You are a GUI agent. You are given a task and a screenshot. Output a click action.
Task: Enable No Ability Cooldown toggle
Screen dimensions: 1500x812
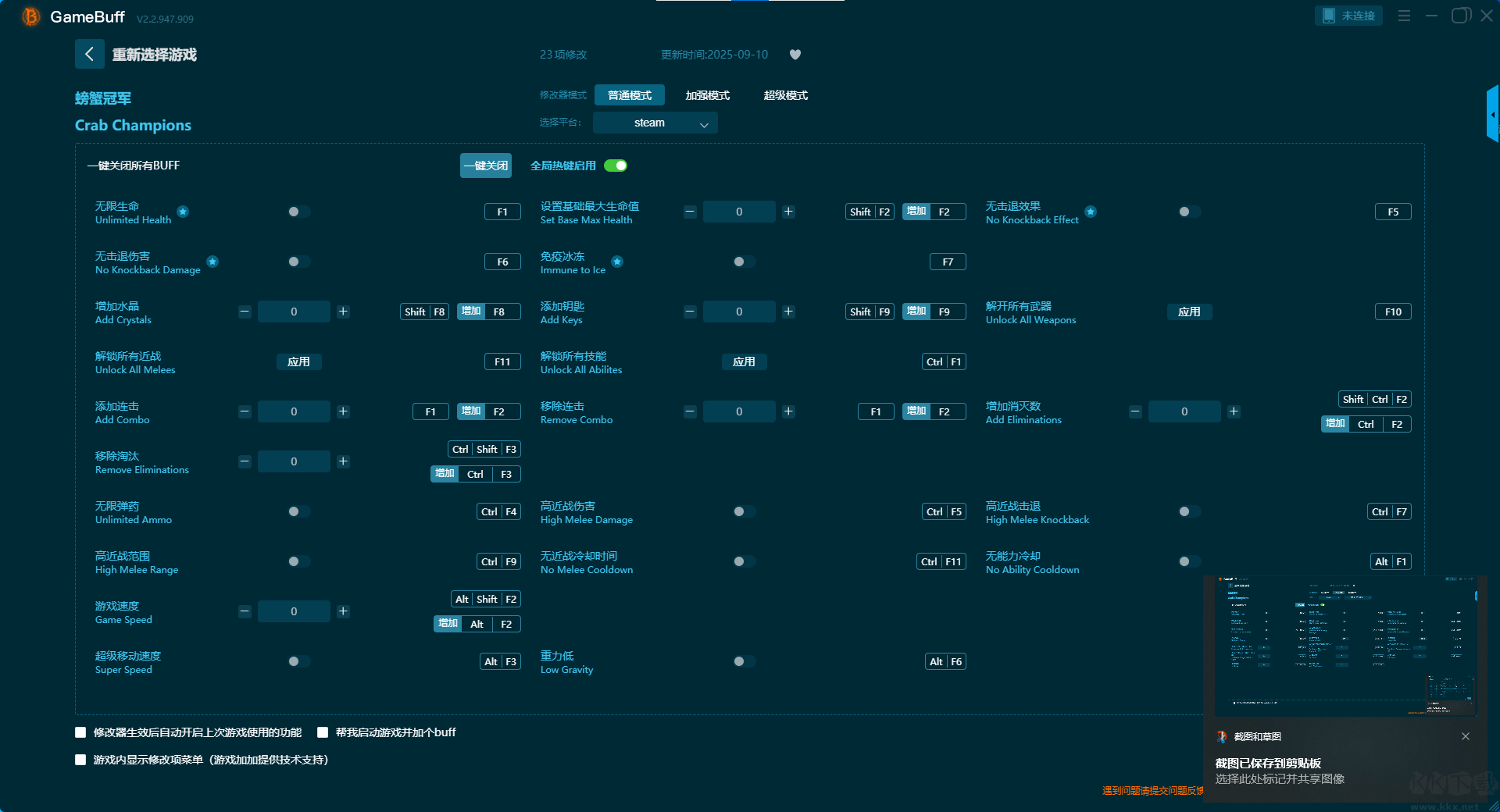coord(1189,561)
